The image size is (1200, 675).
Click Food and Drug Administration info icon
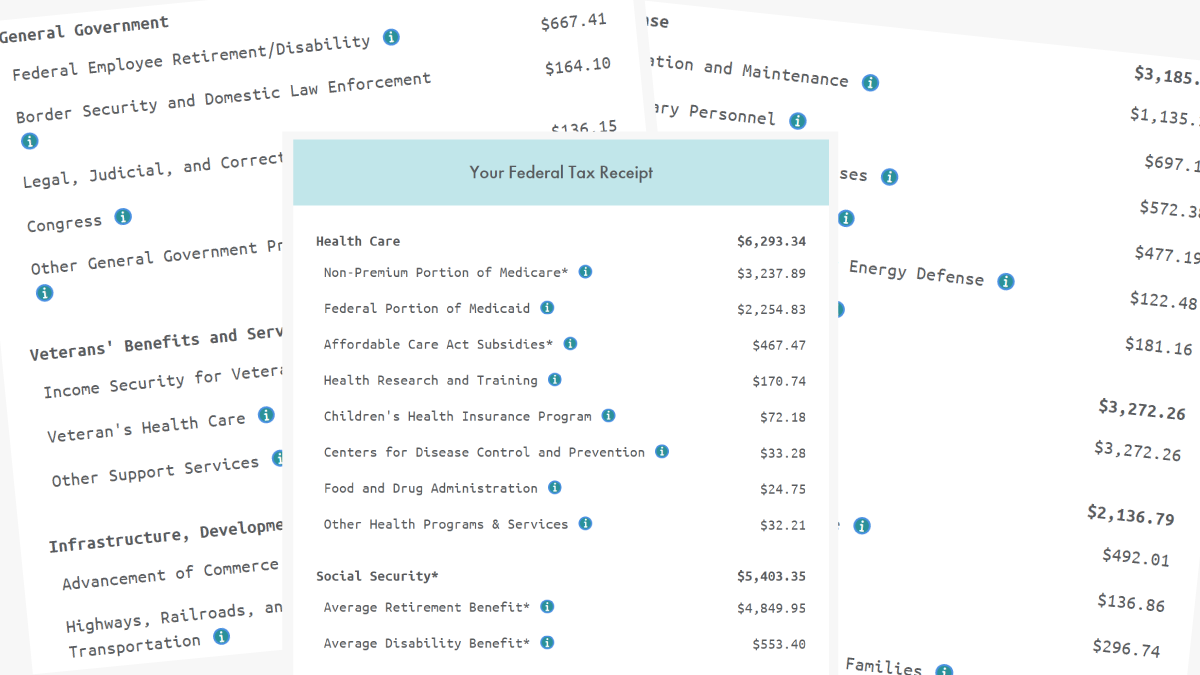pyautogui.click(x=555, y=488)
